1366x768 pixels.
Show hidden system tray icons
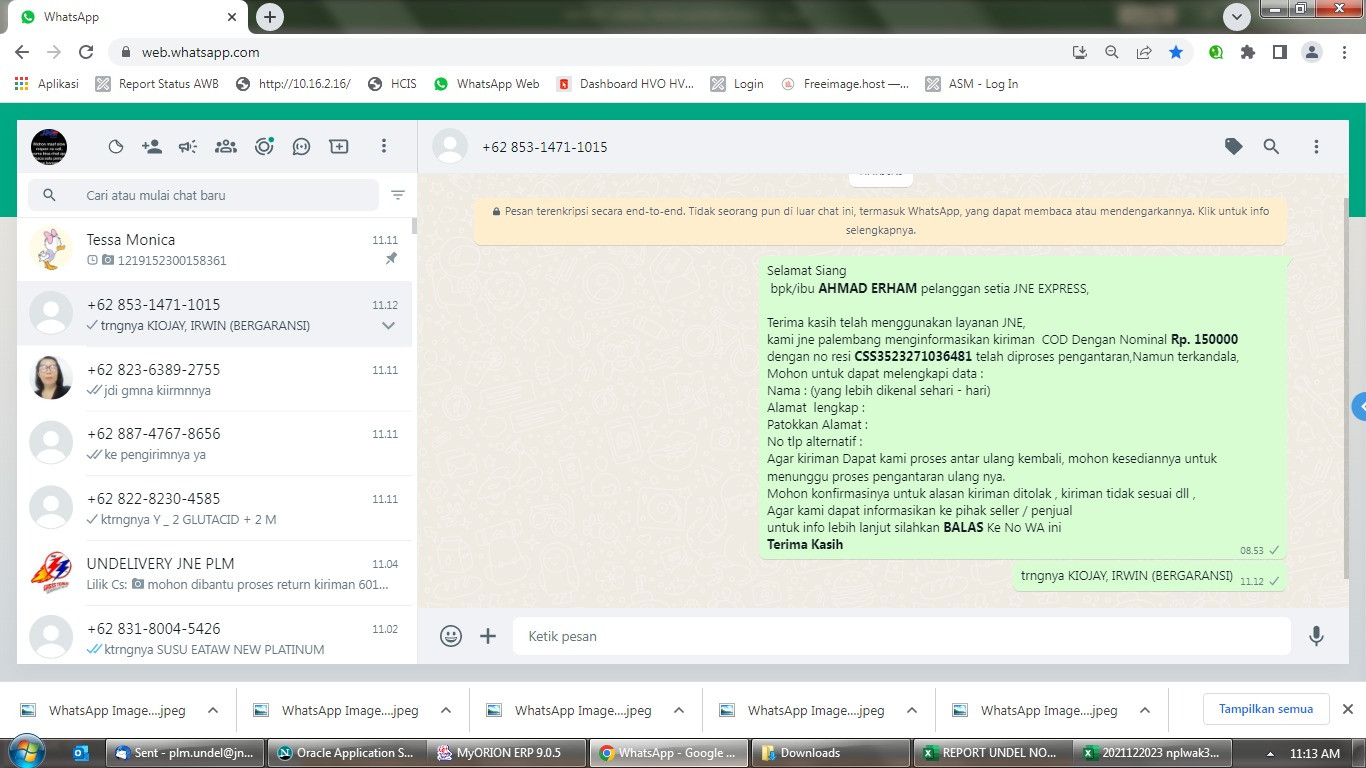pyautogui.click(x=1270, y=754)
